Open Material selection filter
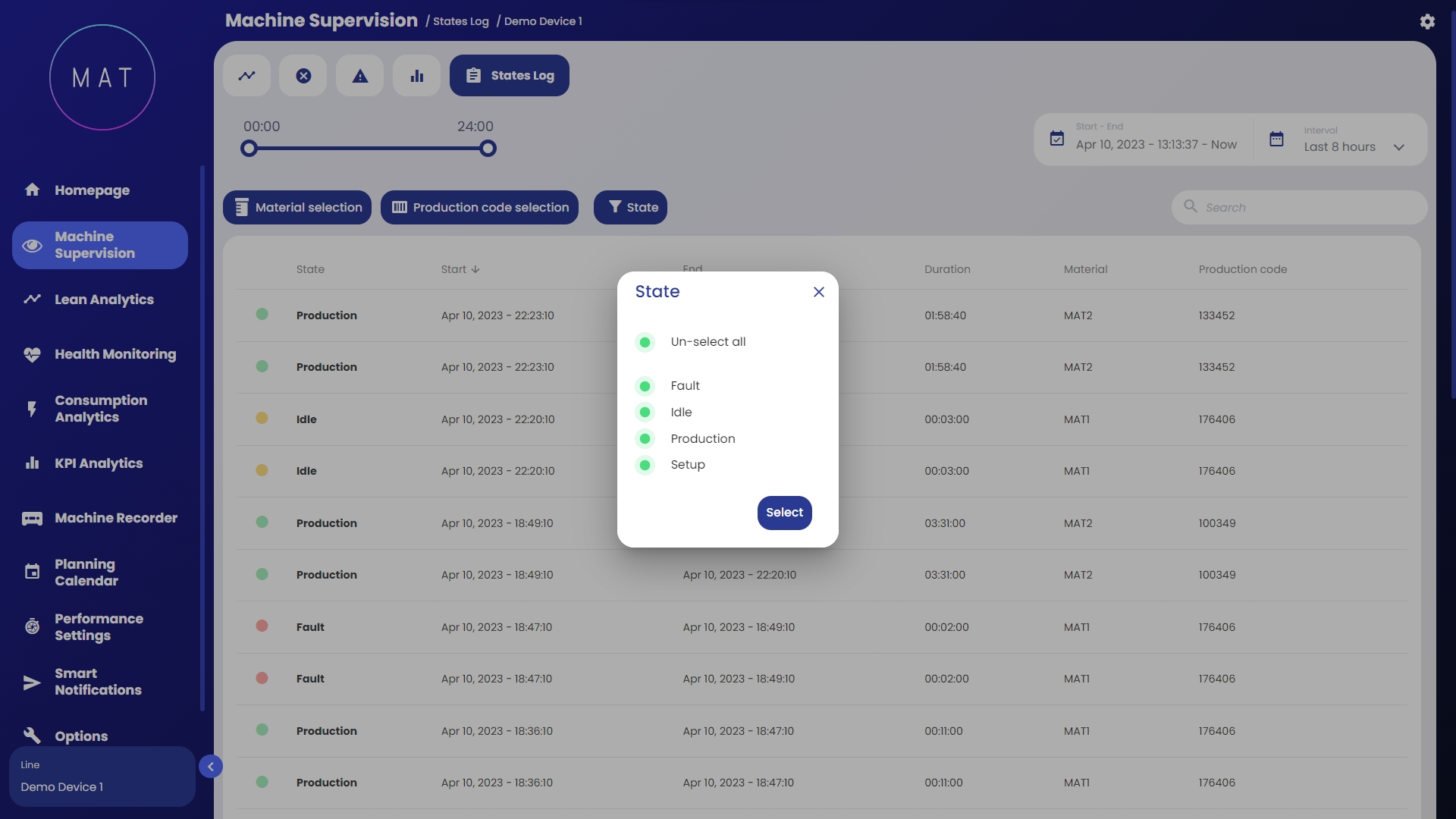The width and height of the screenshot is (1456, 819). click(x=297, y=207)
